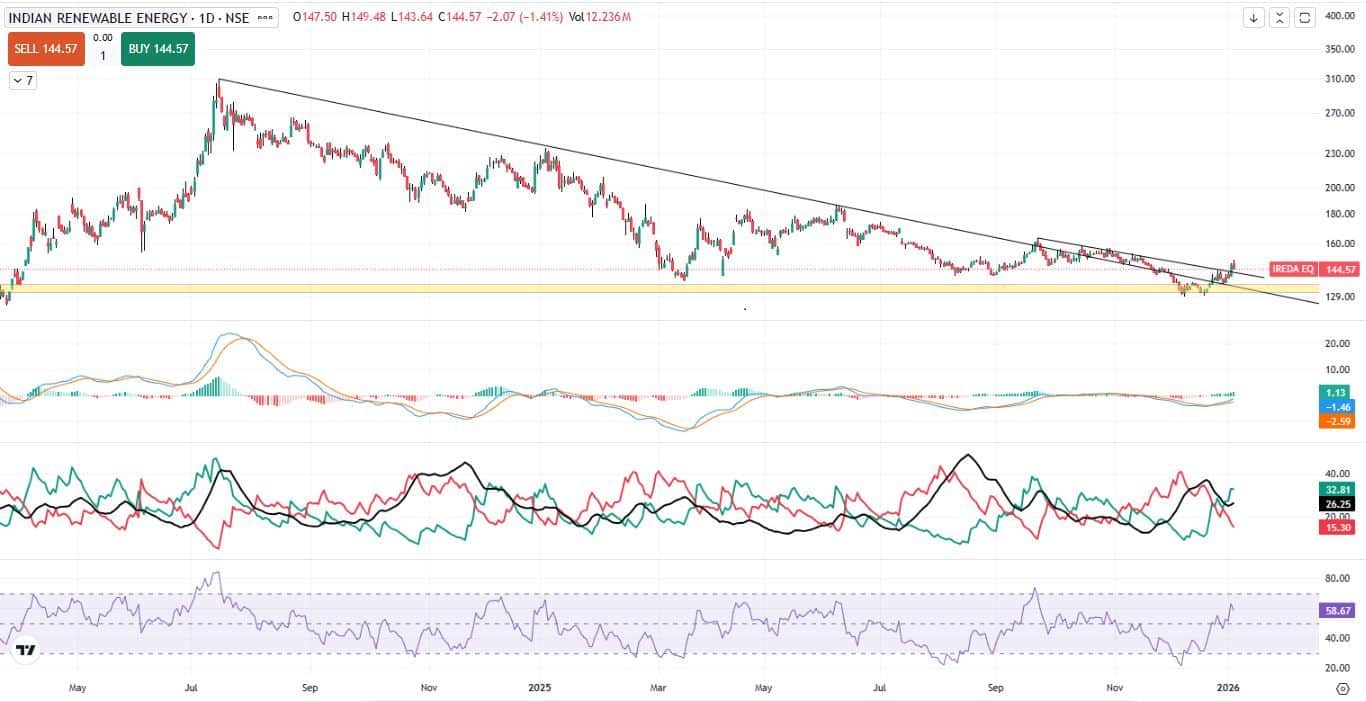Click the maximize pane icon
This screenshot has height=702, width=1366.
click(x=1304, y=18)
